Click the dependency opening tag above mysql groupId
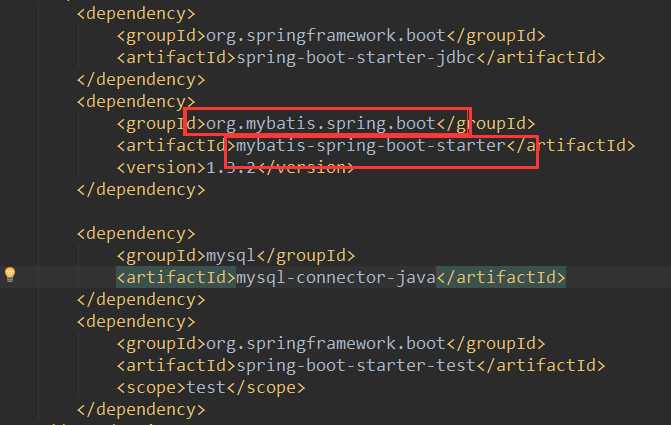The height and width of the screenshot is (425, 671). pos(136,234)
